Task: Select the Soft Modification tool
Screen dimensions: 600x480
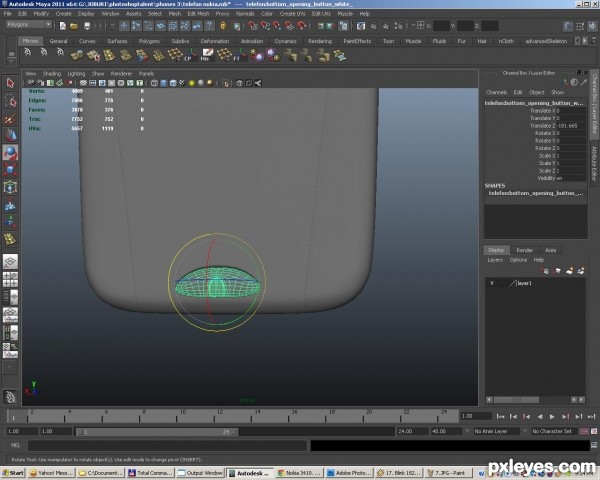Action: coord(10,205)
